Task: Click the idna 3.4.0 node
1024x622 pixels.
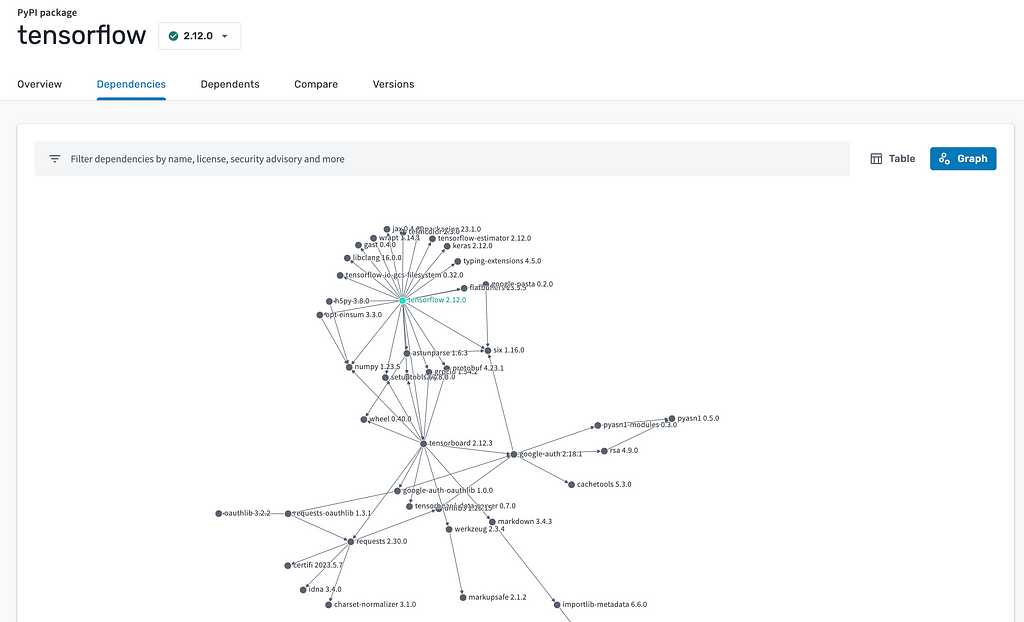Action: (x=303, y=590)
